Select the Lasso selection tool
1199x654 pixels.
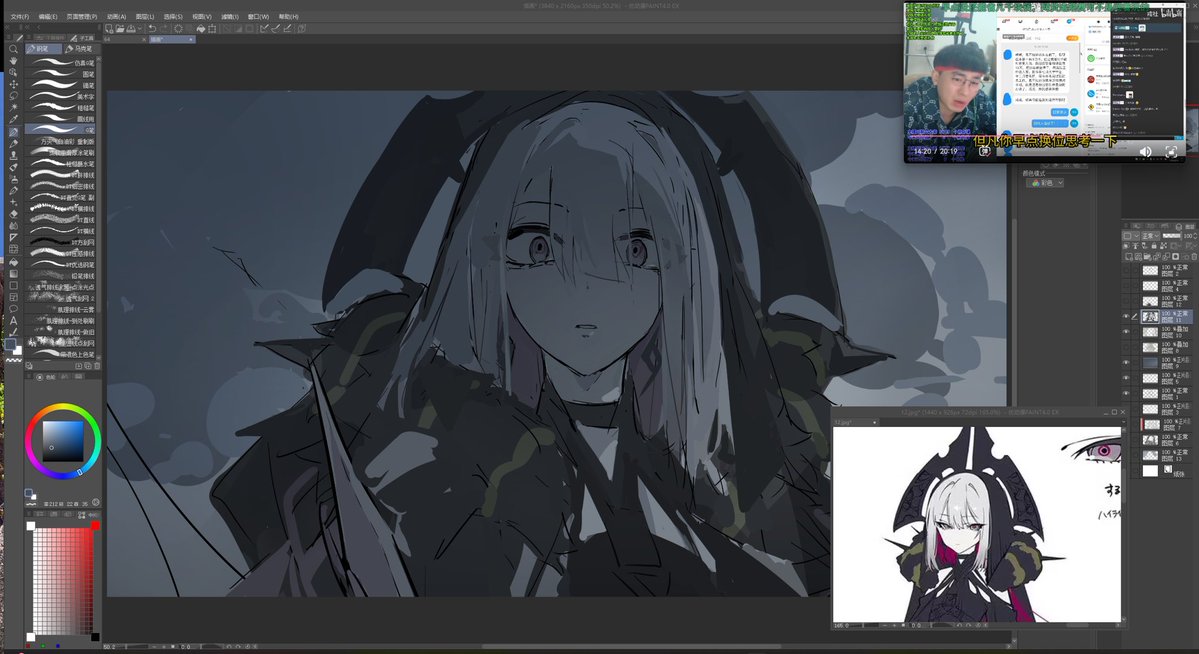(13, 96)
